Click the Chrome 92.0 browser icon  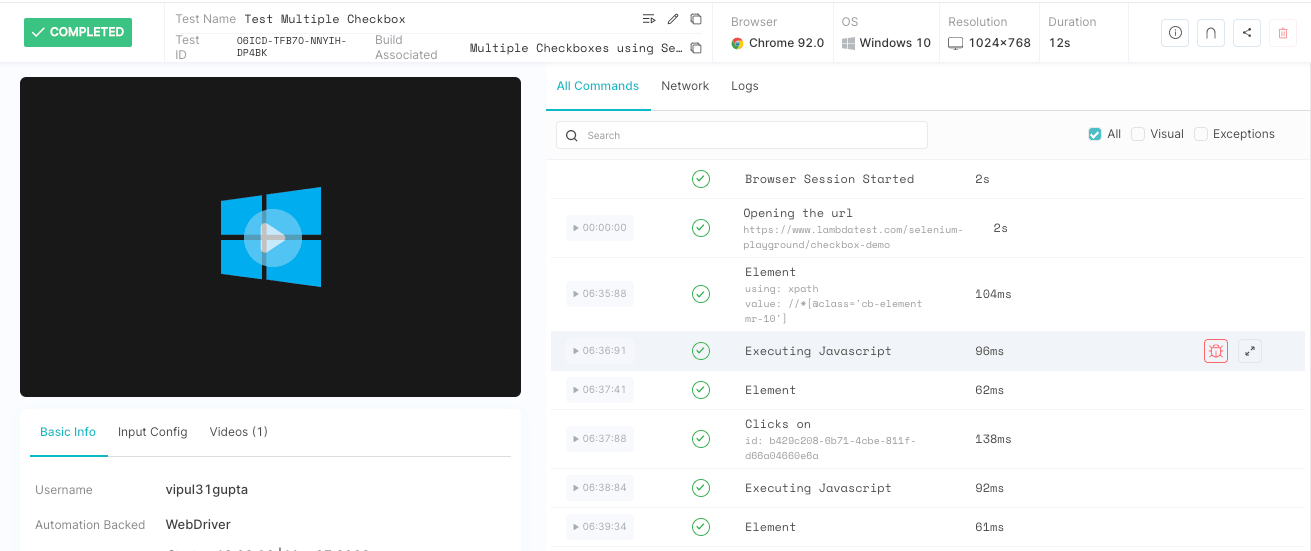tap(737, 43)
